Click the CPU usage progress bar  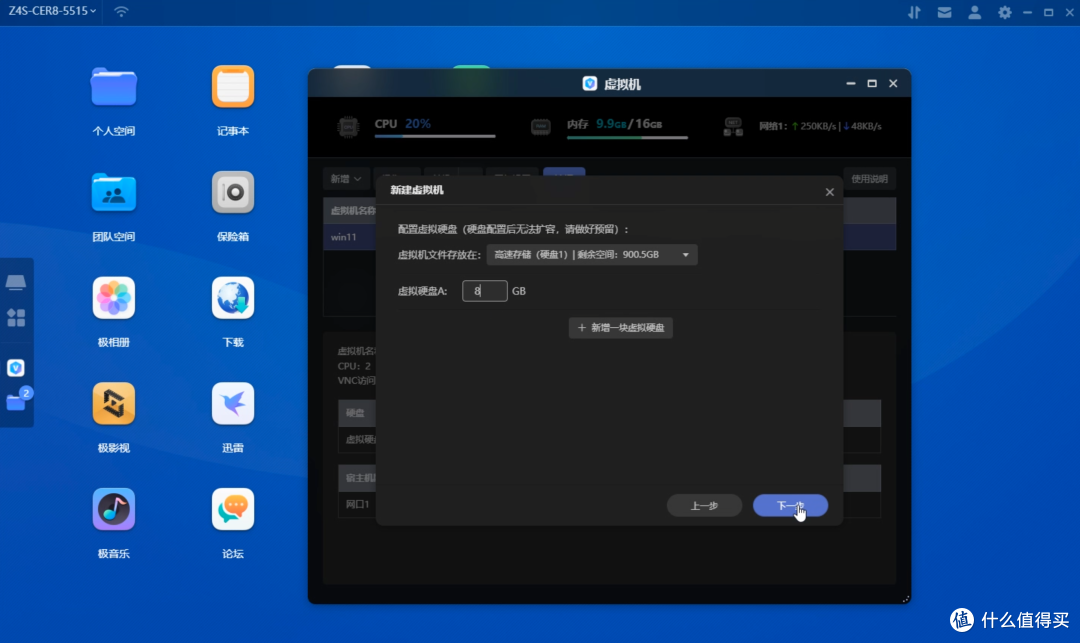click(435, 136)
